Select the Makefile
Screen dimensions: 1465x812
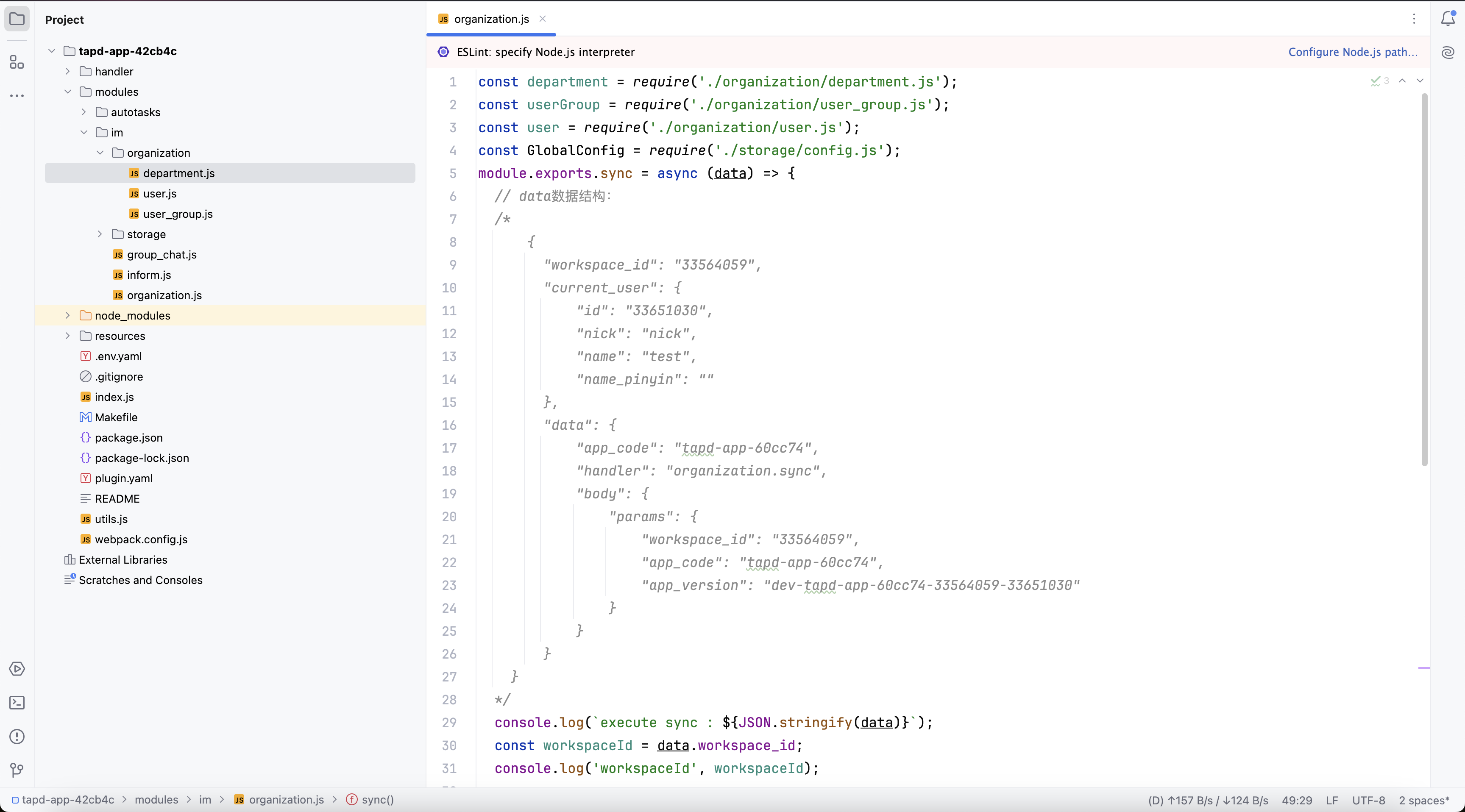(116, 417)
